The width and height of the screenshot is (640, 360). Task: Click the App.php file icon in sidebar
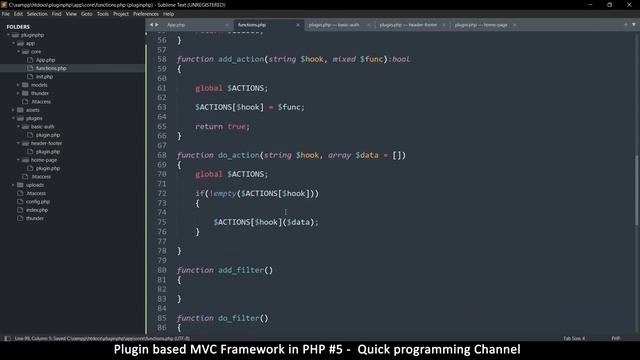tap(30, 60)
